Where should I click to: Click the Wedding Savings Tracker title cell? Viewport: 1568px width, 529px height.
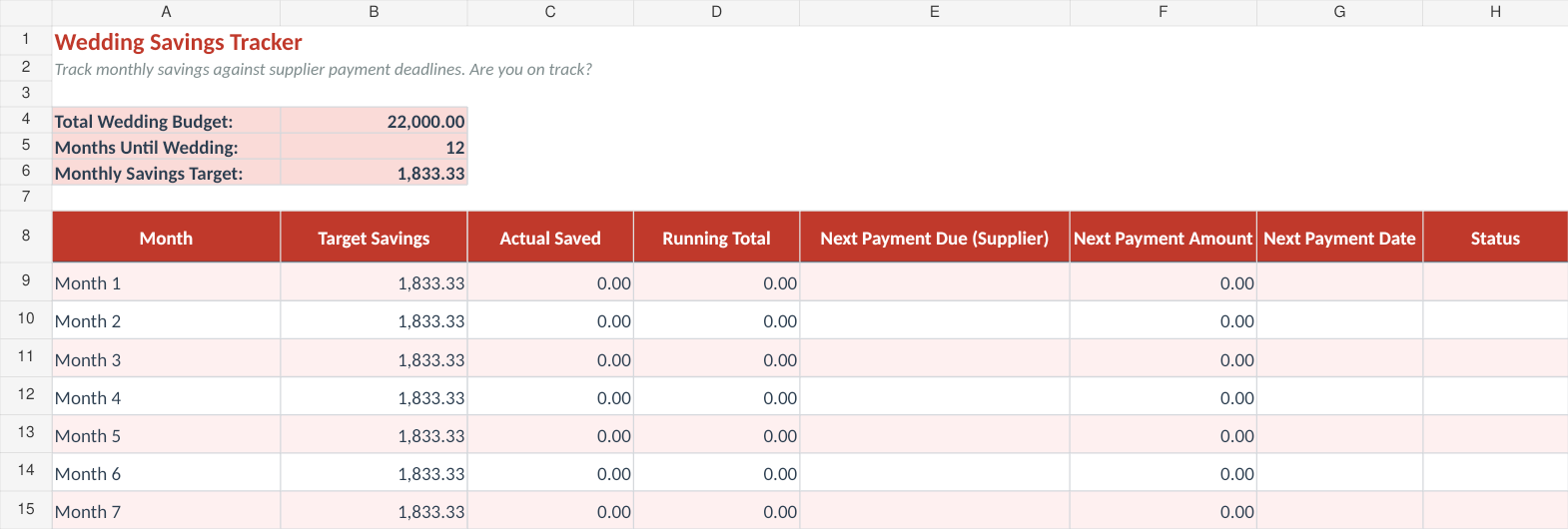pyautogui.click(x=178, y=42)
